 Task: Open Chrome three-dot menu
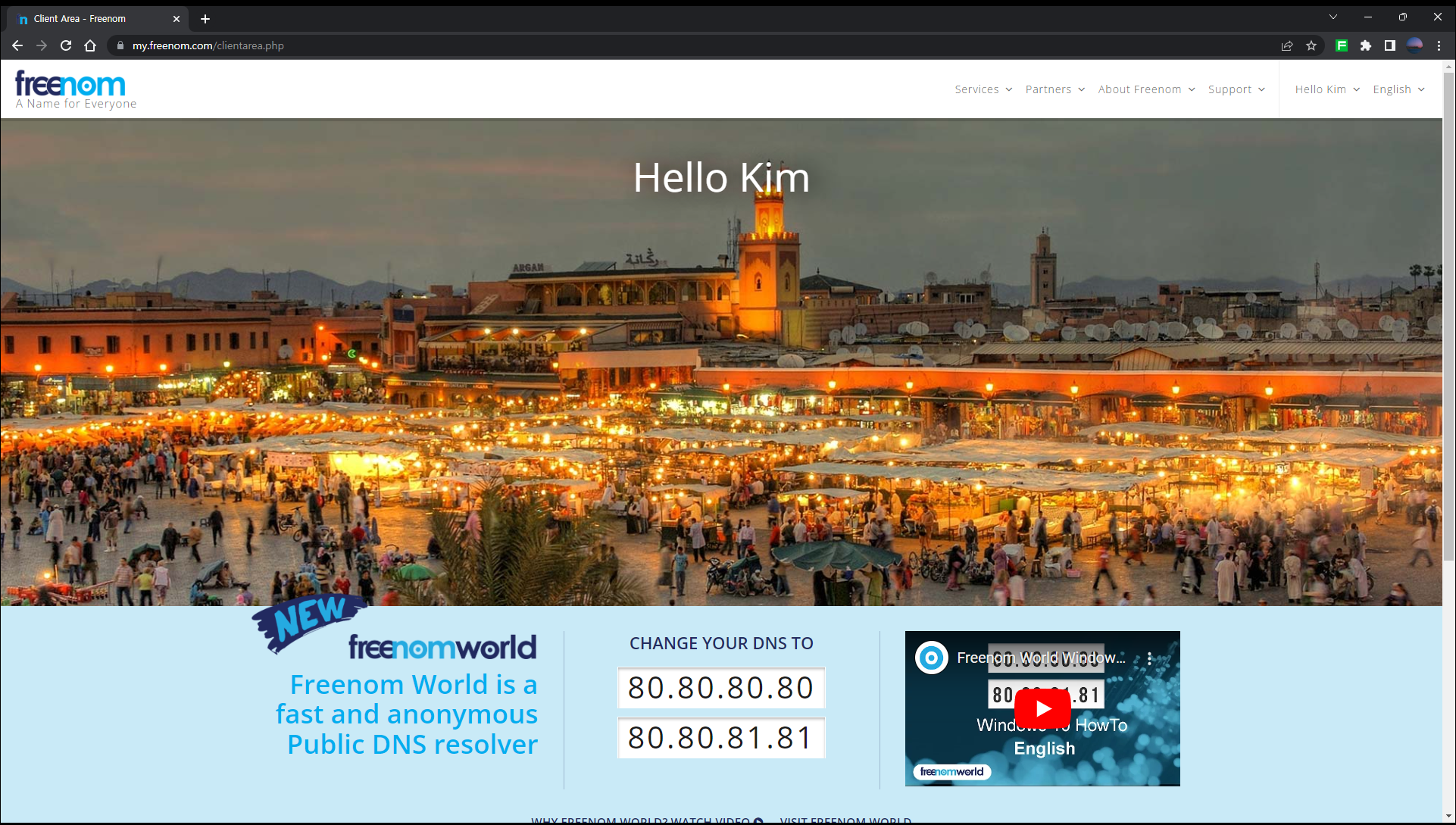click(1439, 45)
